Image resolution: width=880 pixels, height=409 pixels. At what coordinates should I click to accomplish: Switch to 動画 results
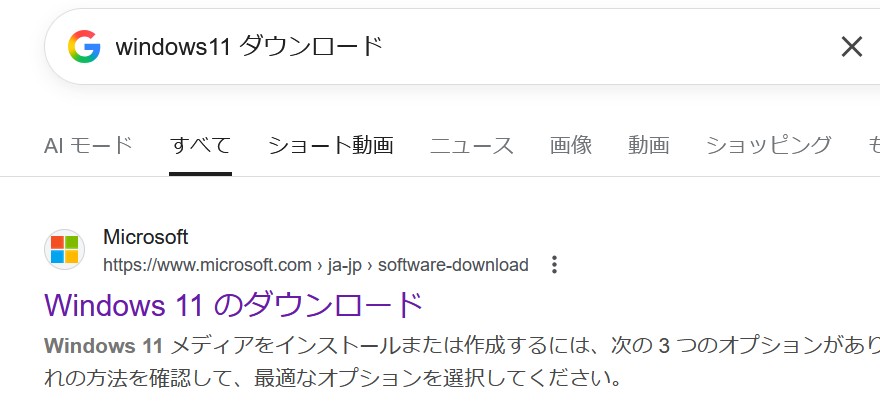(x=649, y=145)
